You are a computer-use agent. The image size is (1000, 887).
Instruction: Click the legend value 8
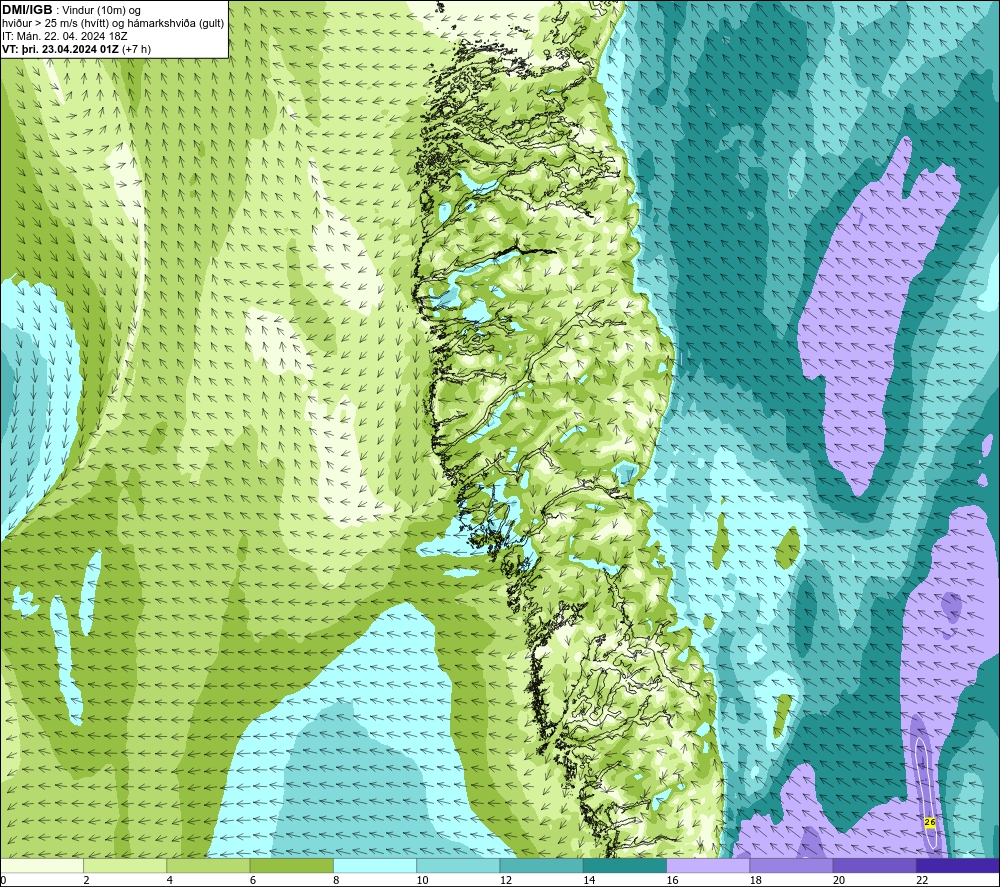(x=336, y=880)
